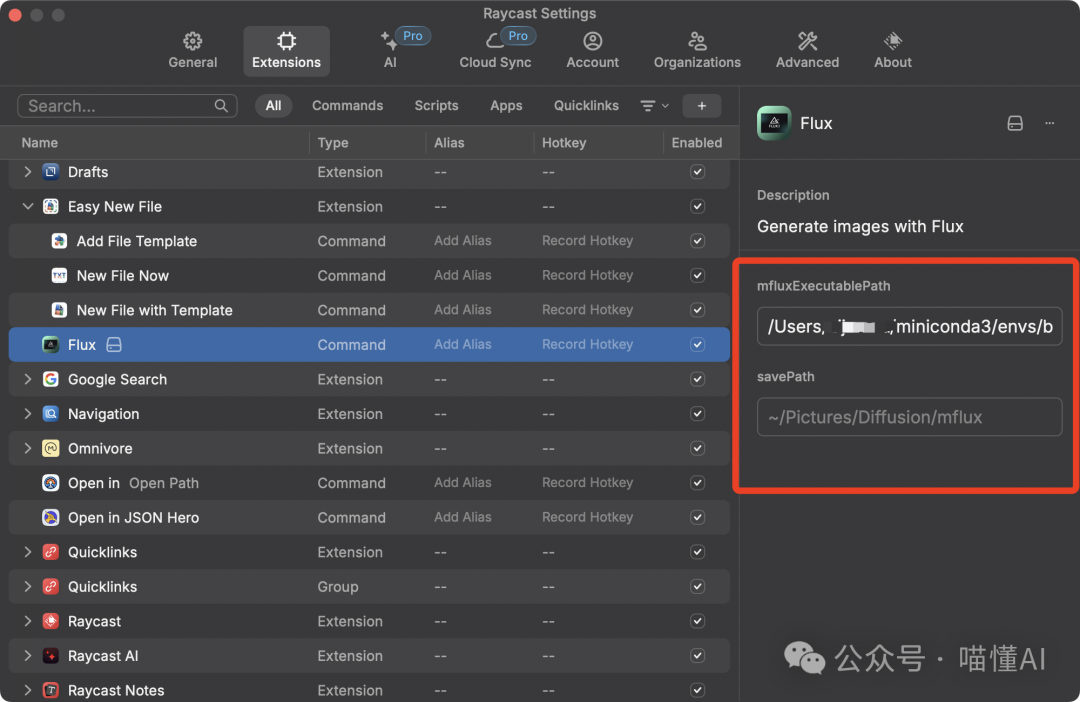Click the savePath input field
Image resolution: width=1080 pixels, height=702 pixels.
pyautogui.click(x=909, y=417)
